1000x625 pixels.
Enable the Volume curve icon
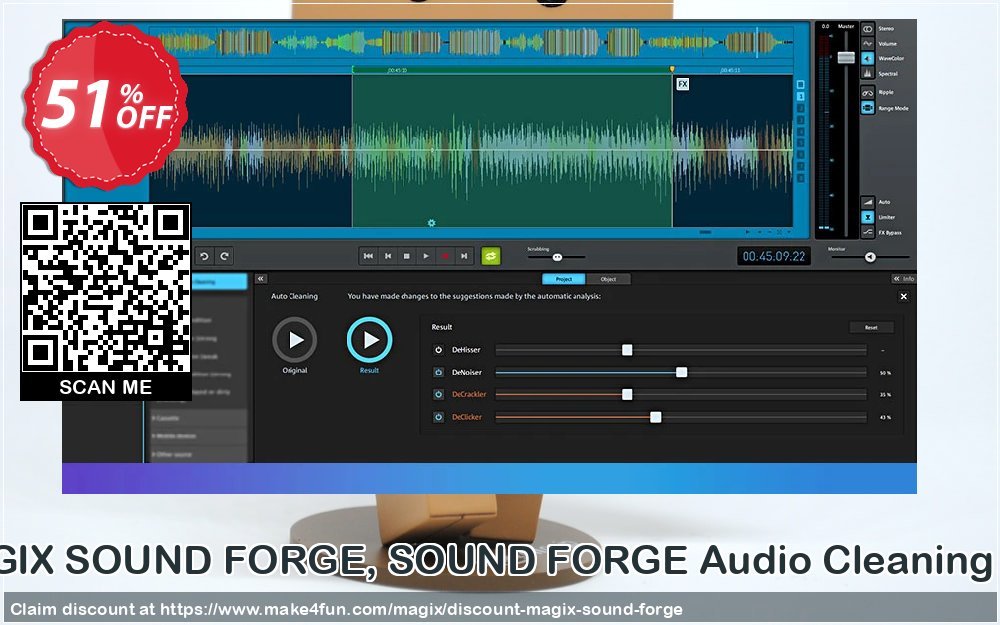pos(867,43)
